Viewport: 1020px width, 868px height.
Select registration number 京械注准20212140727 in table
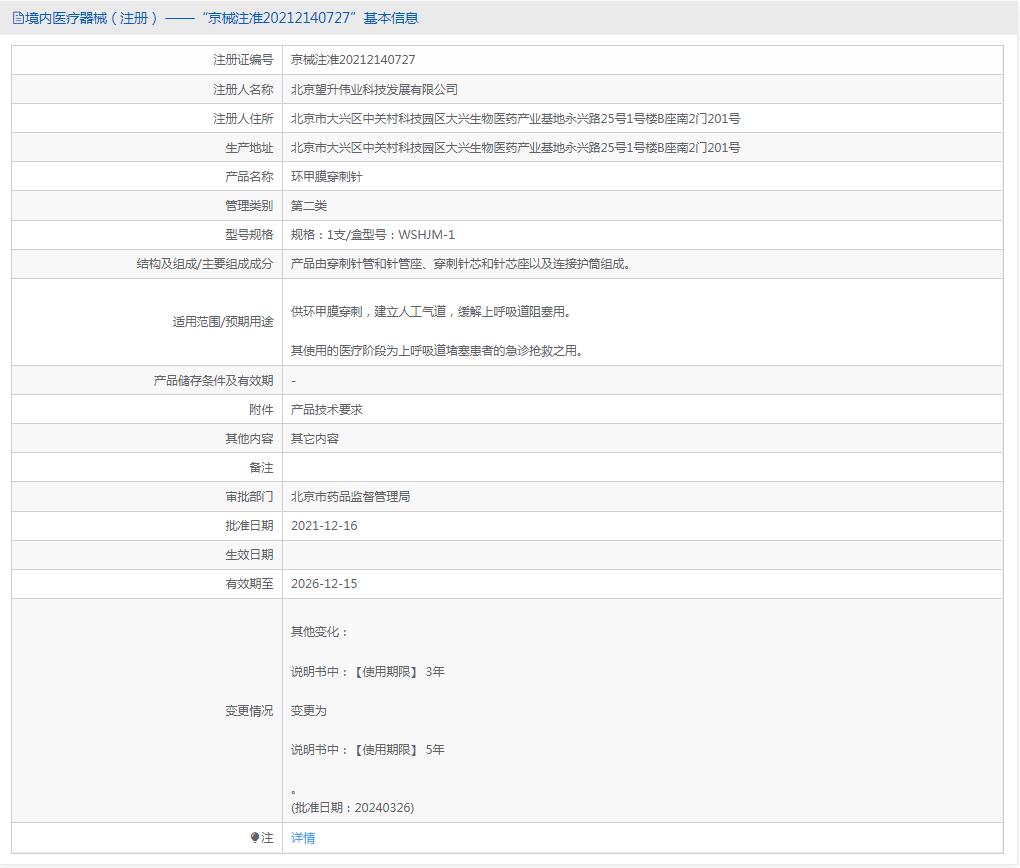coord(353,60)
